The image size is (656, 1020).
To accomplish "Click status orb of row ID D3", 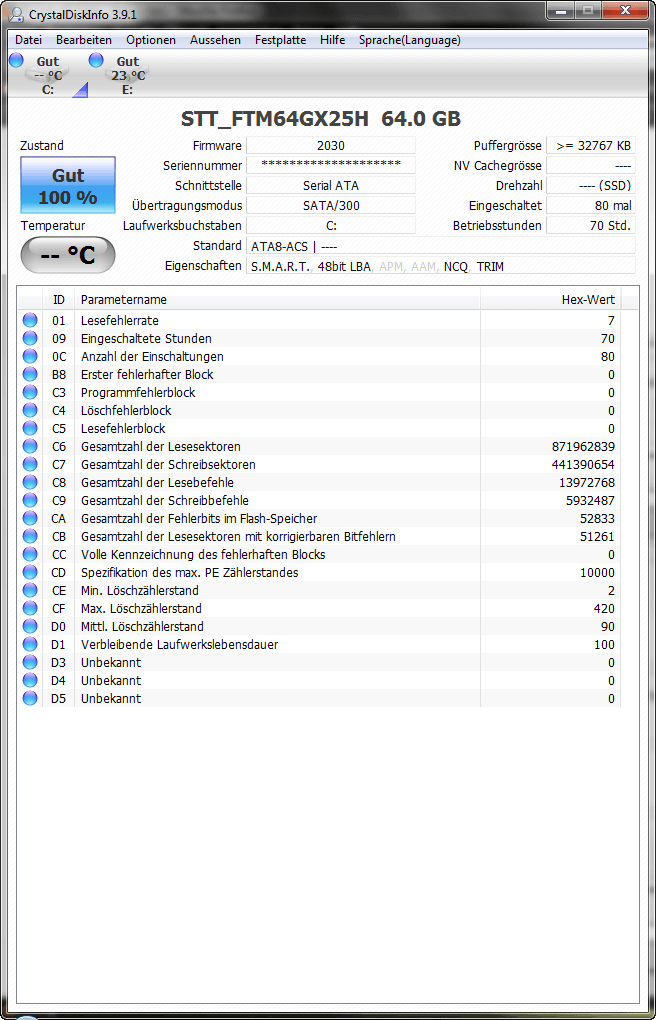I will tap(30, 662).
